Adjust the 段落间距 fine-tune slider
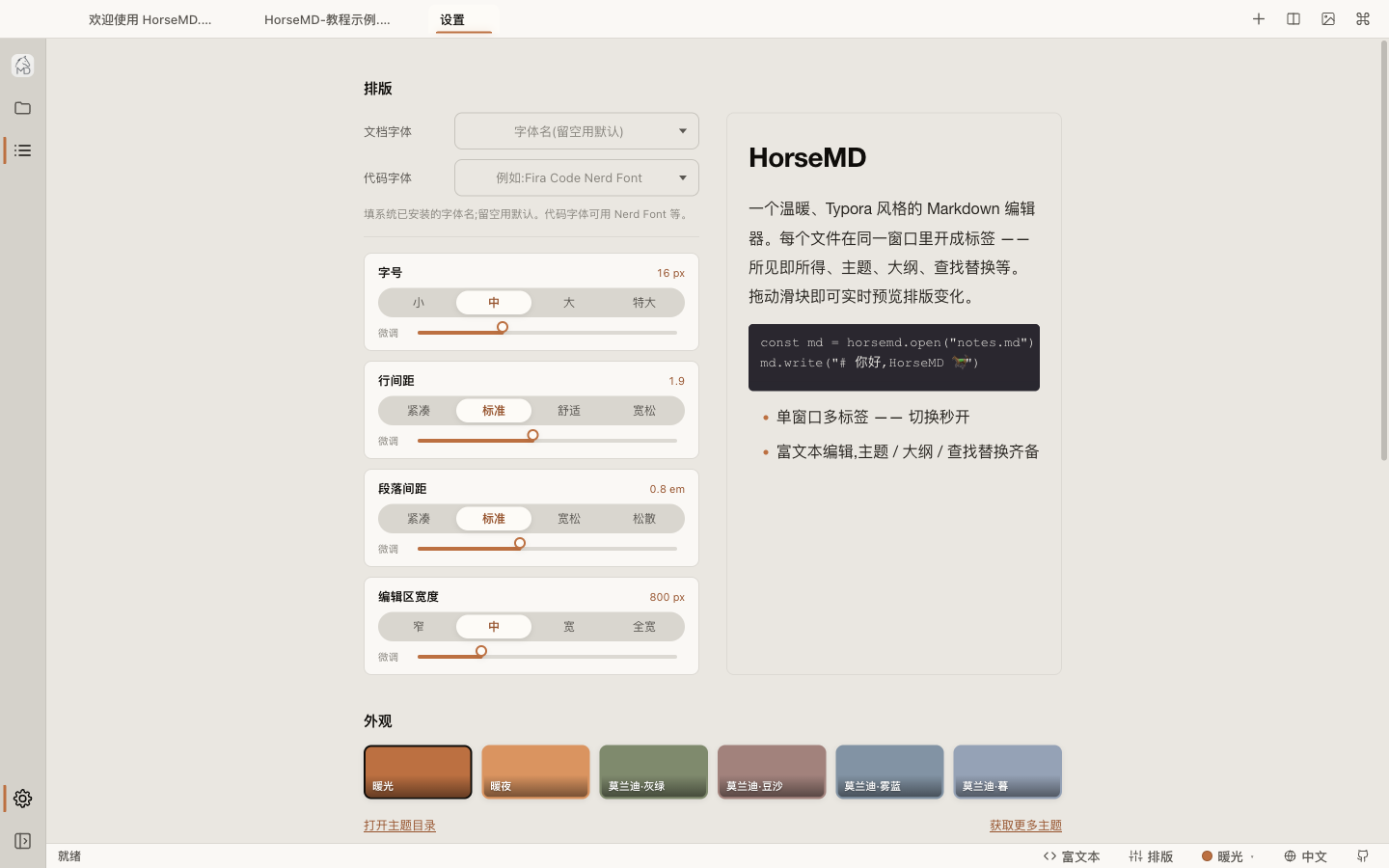1389x868 pixels. pos(547,548)
